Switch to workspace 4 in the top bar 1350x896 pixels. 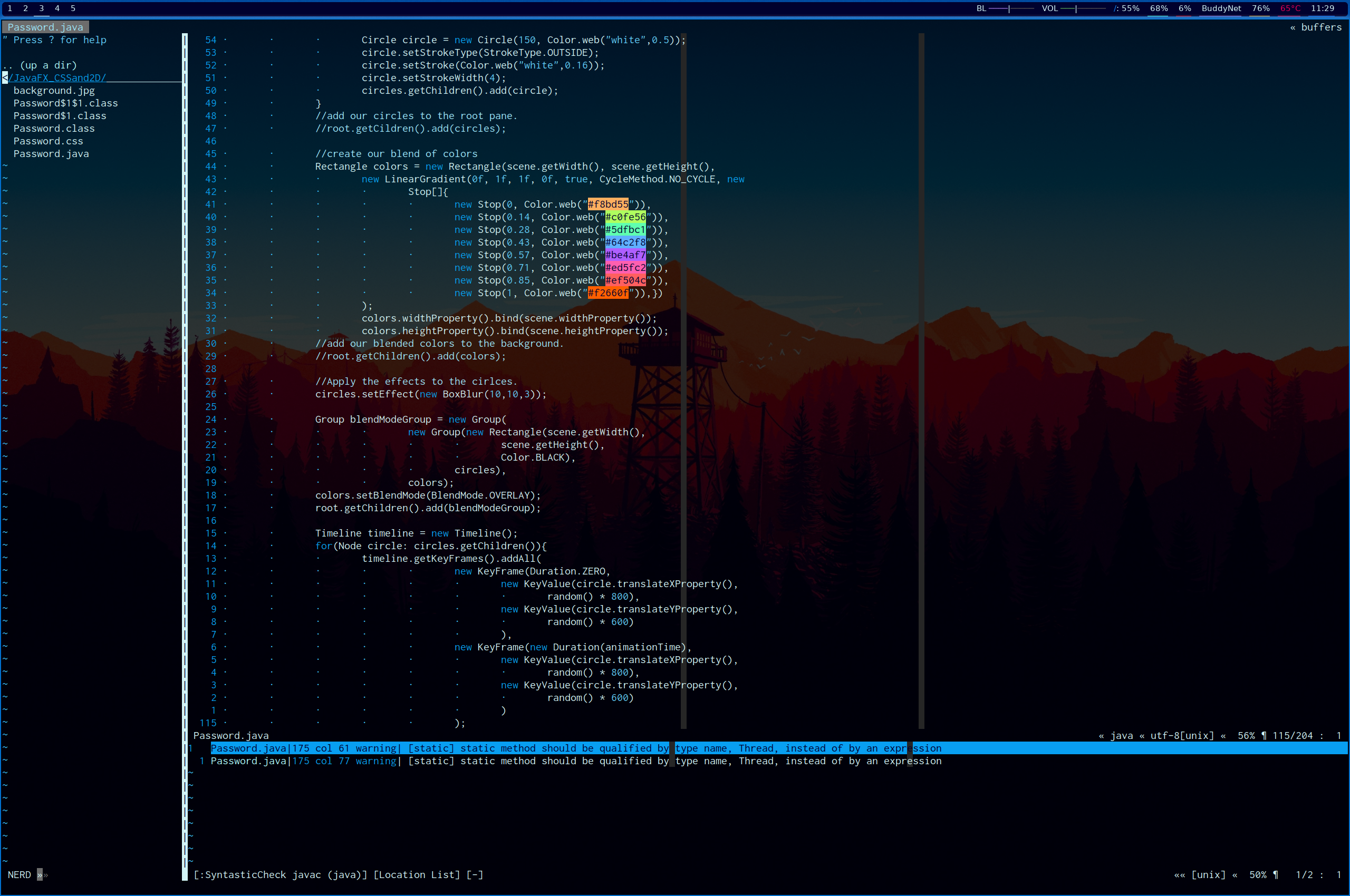57,8
